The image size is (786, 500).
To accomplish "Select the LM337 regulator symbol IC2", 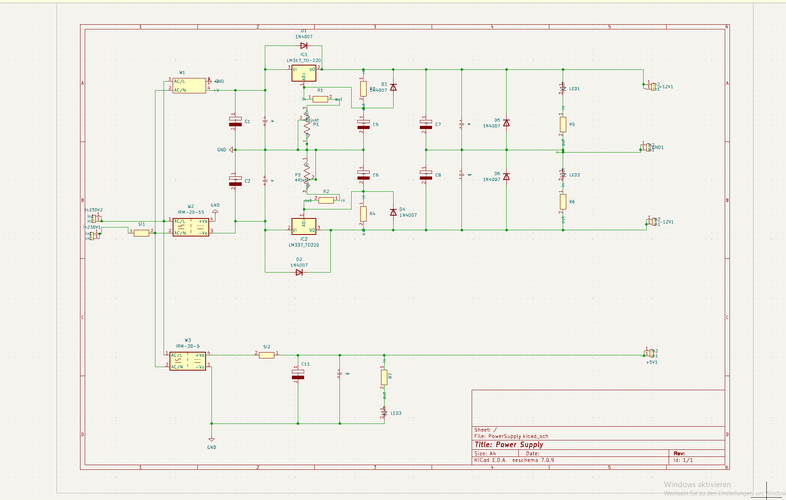I will click(x=304, y=227).
